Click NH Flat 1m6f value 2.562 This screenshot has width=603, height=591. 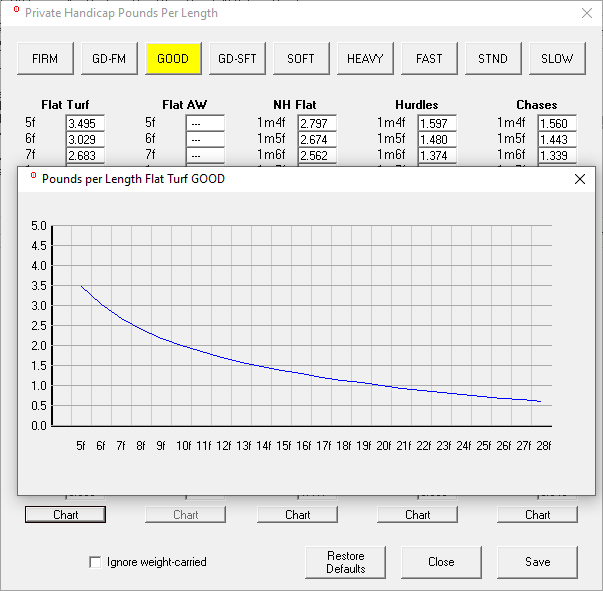click(317, 155)
